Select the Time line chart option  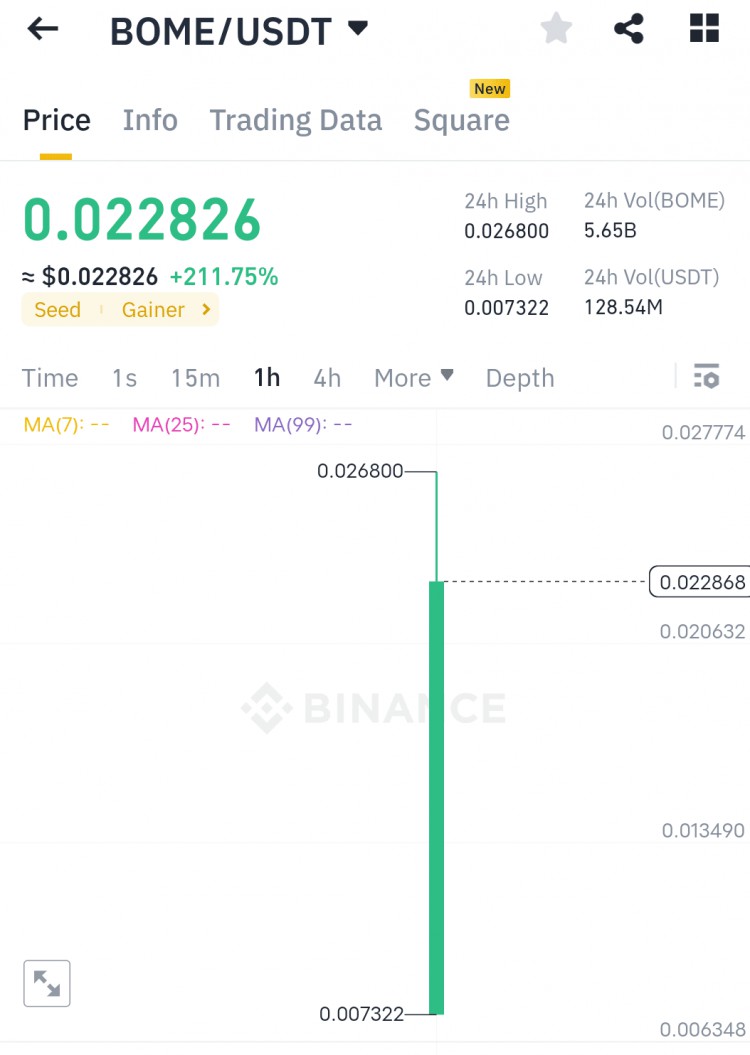[50, 377]
